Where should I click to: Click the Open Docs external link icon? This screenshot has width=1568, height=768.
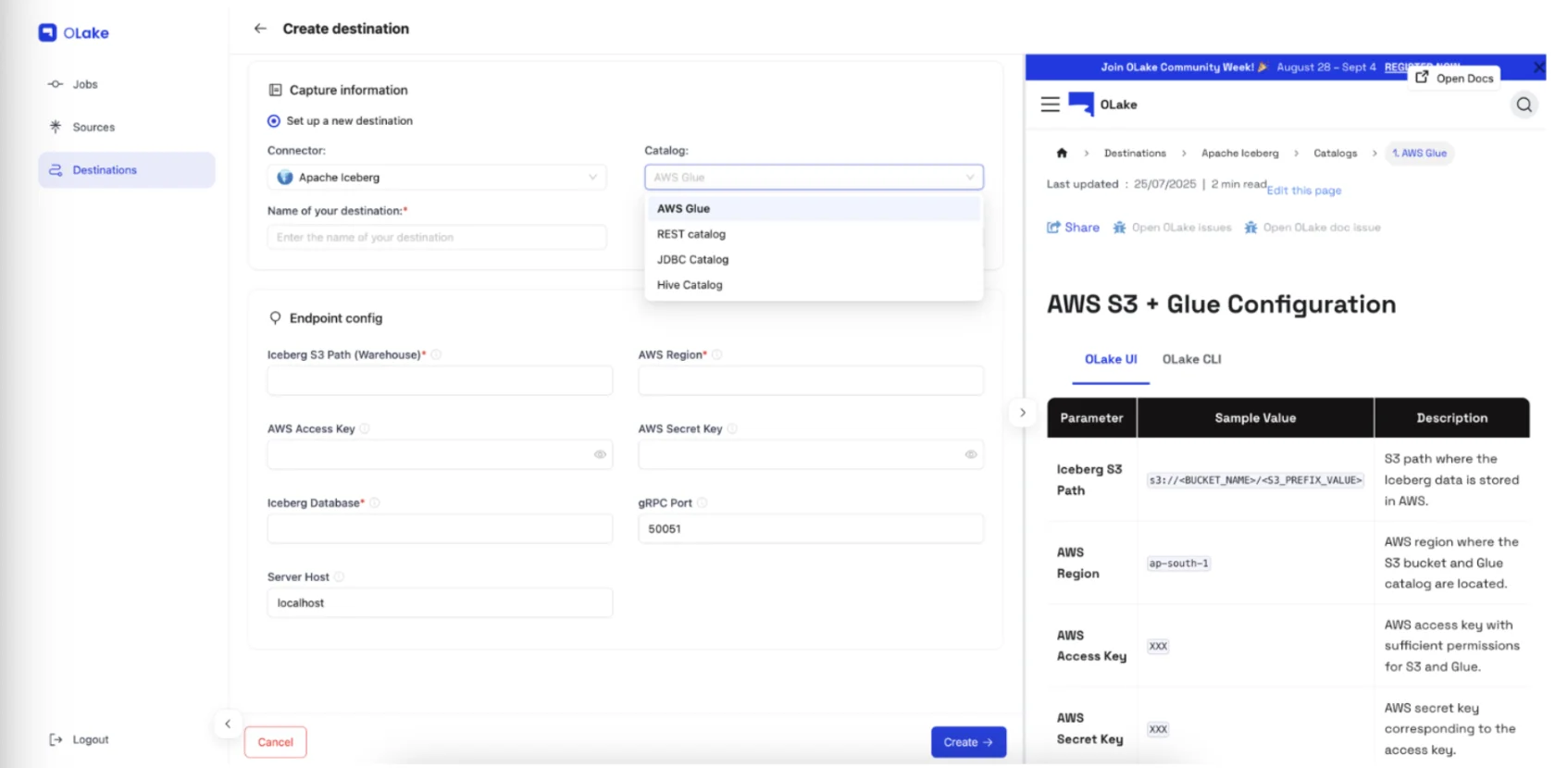1423,78
